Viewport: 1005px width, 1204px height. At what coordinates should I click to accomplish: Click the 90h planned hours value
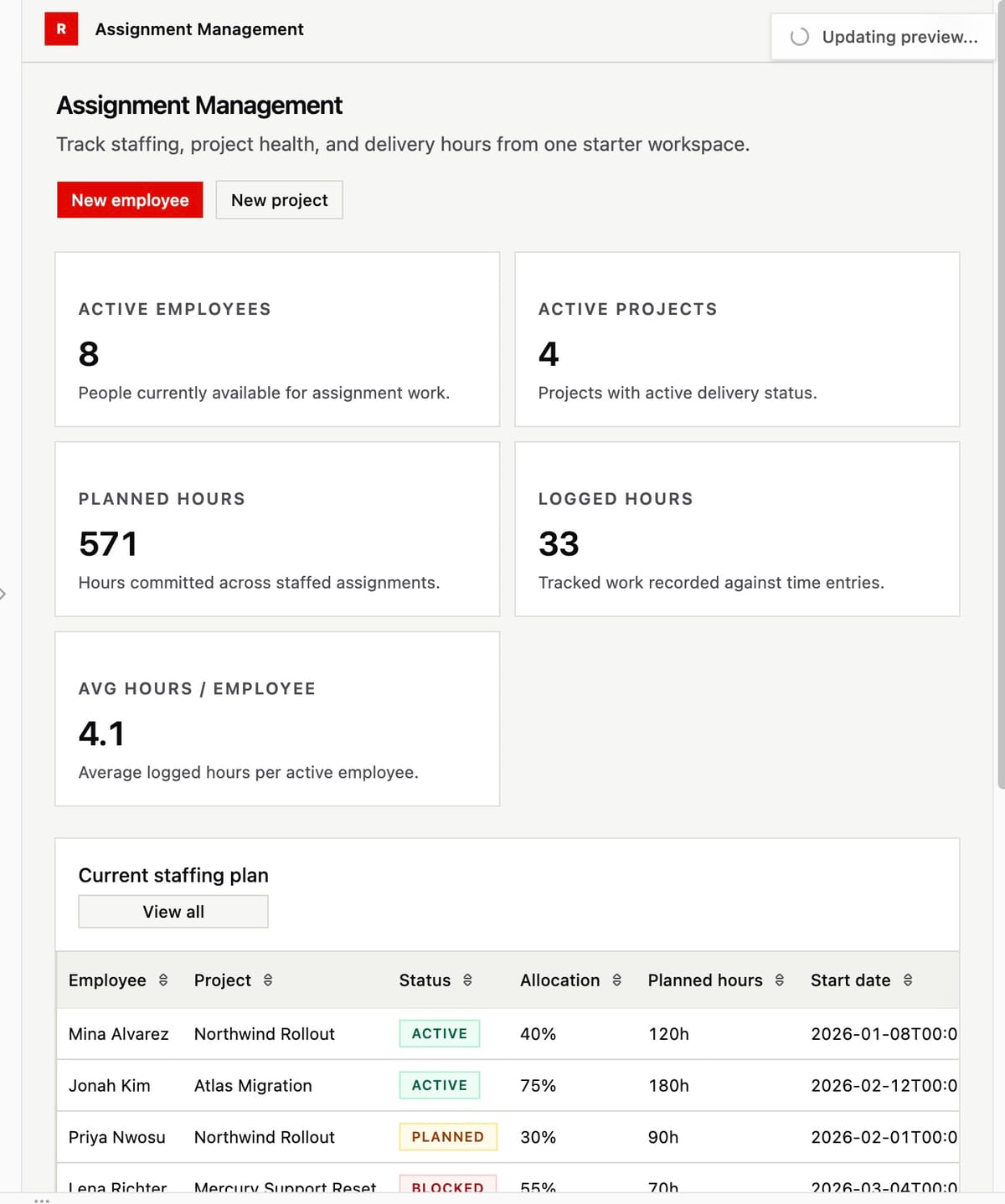pos(663,1137)
